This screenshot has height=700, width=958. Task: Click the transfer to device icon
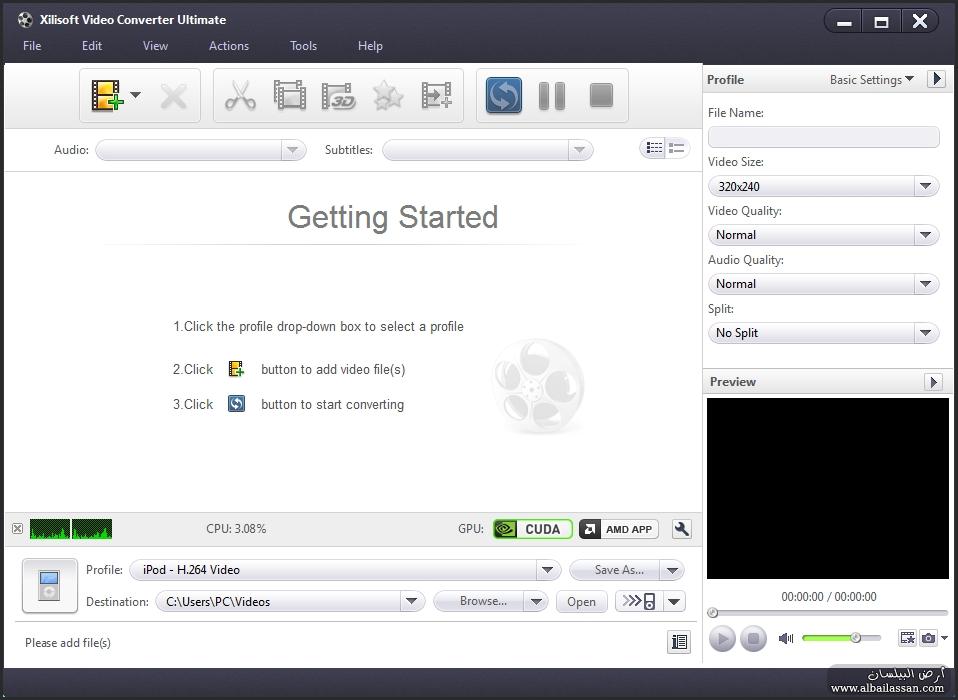(638, 601)
